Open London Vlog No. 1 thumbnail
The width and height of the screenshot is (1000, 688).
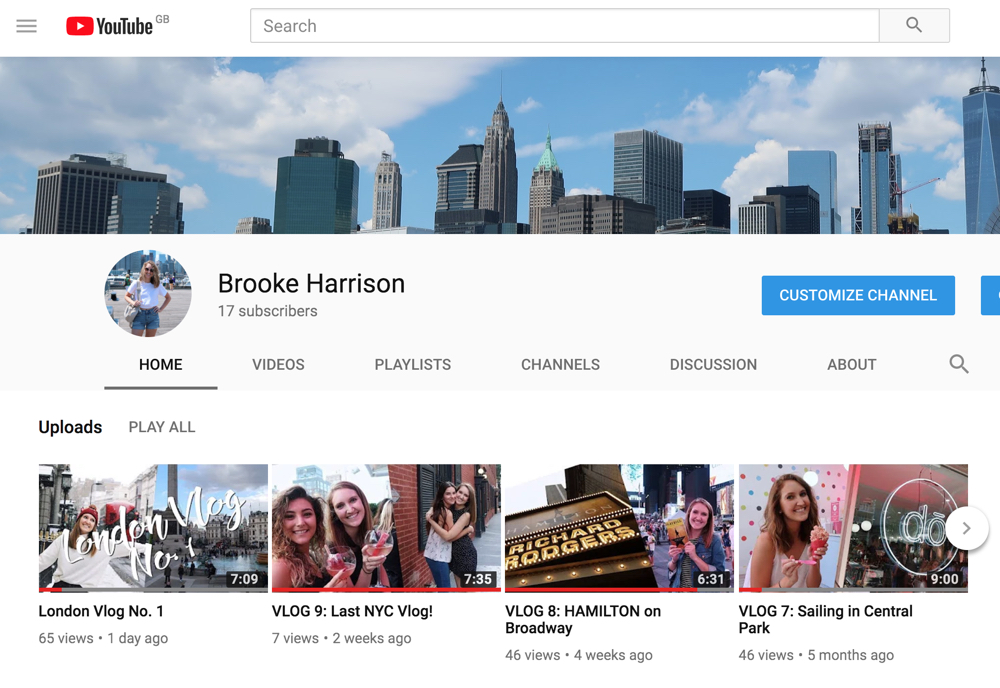coord(153,528)
